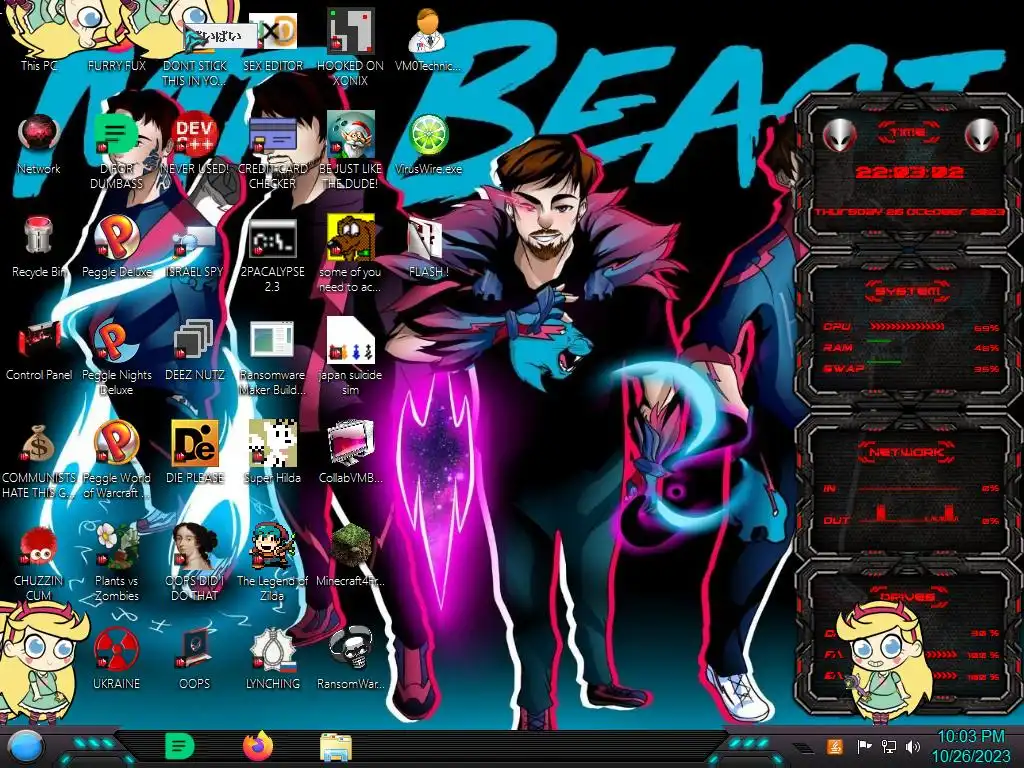1024x768 pixels.
Task: Open the some of you need to ac... dog icon
Action: [350, 255]
